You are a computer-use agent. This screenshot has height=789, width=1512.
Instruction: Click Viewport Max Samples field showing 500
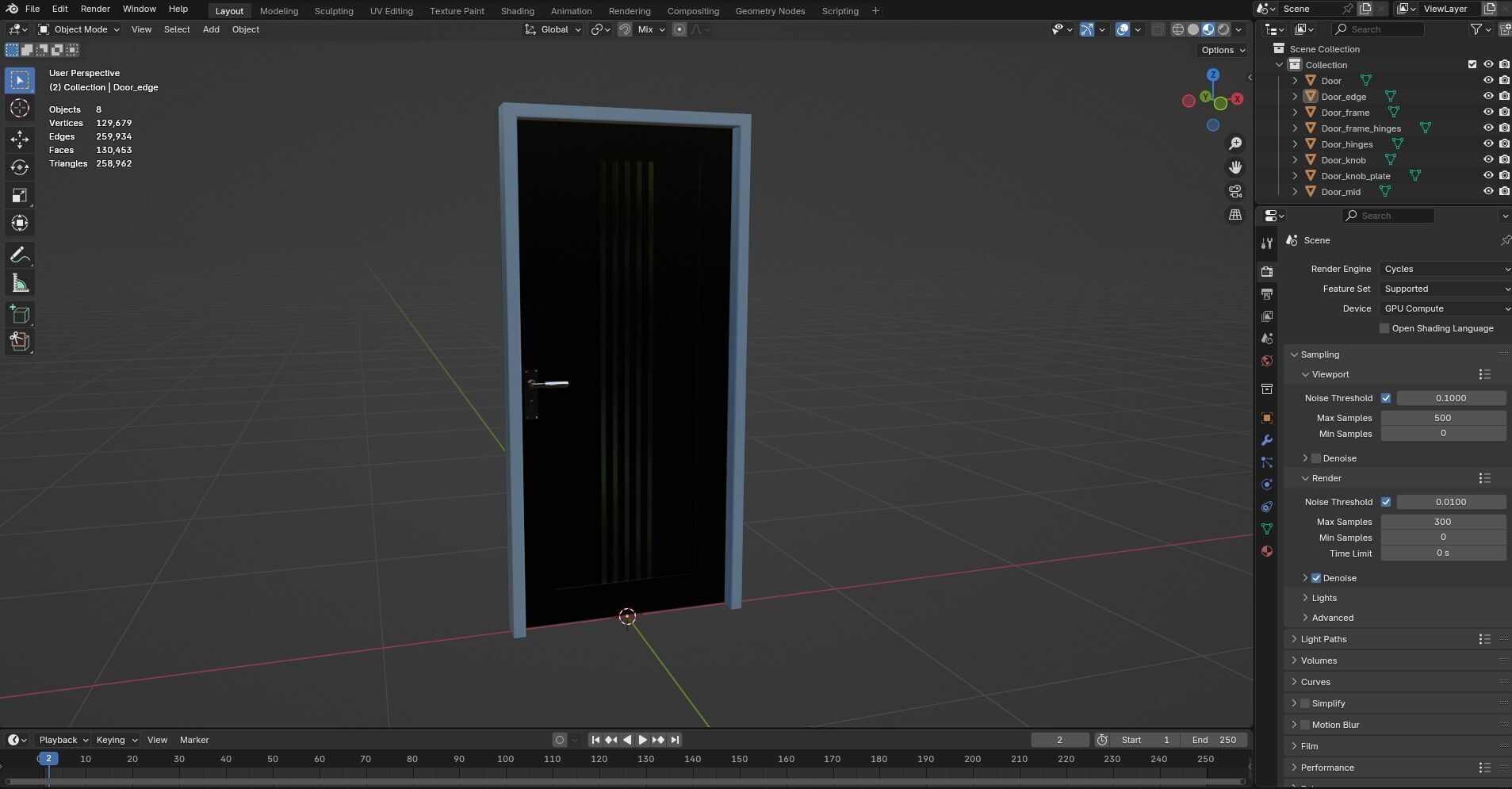(x=1443, y=418)
